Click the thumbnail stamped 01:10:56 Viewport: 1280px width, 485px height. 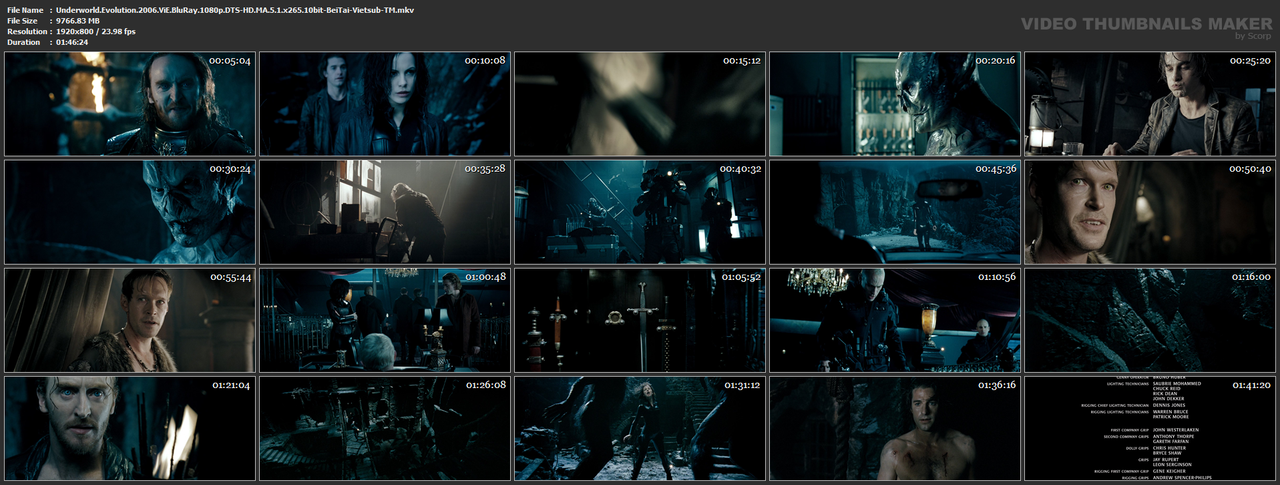click(x=894, y=320)
